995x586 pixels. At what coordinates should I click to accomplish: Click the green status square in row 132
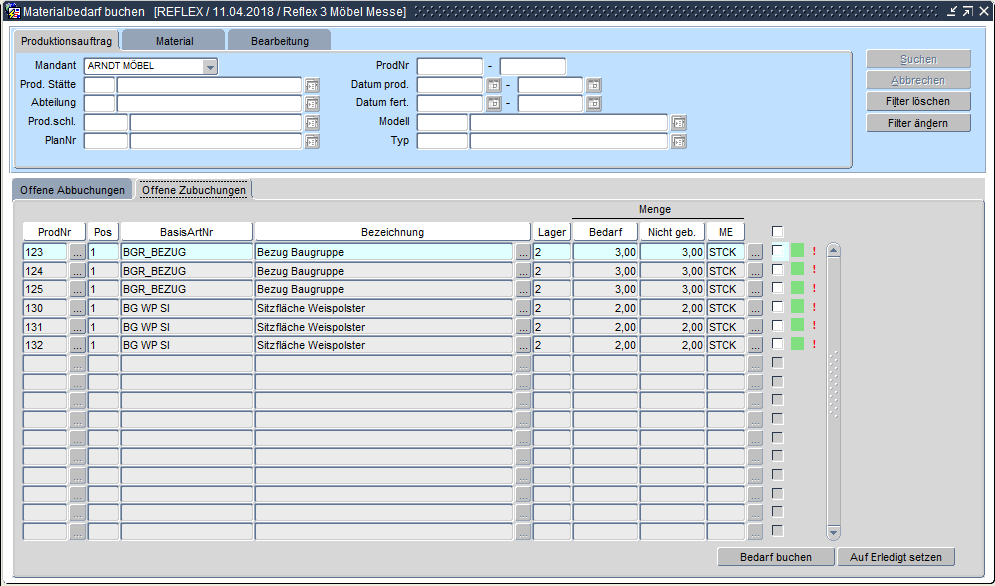797,344
